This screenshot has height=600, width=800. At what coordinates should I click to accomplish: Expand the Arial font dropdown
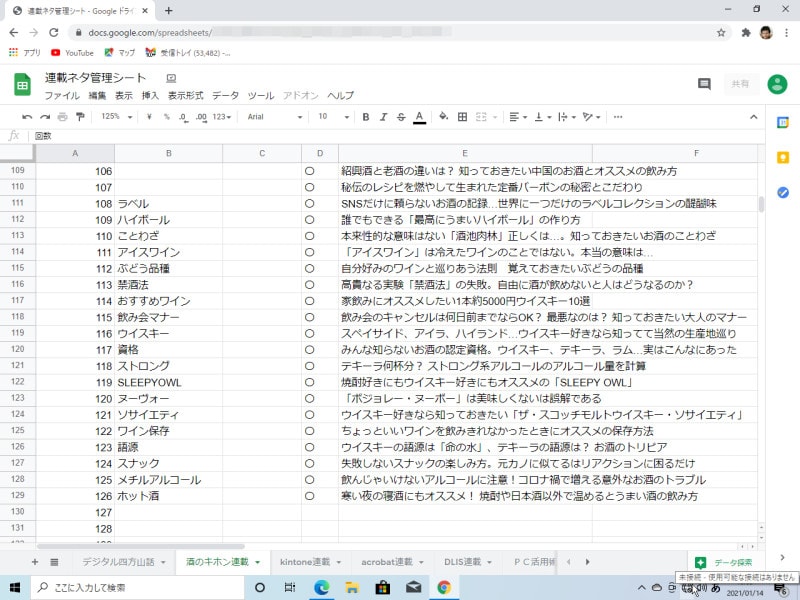pyautogui.click(x=273, y=117)
